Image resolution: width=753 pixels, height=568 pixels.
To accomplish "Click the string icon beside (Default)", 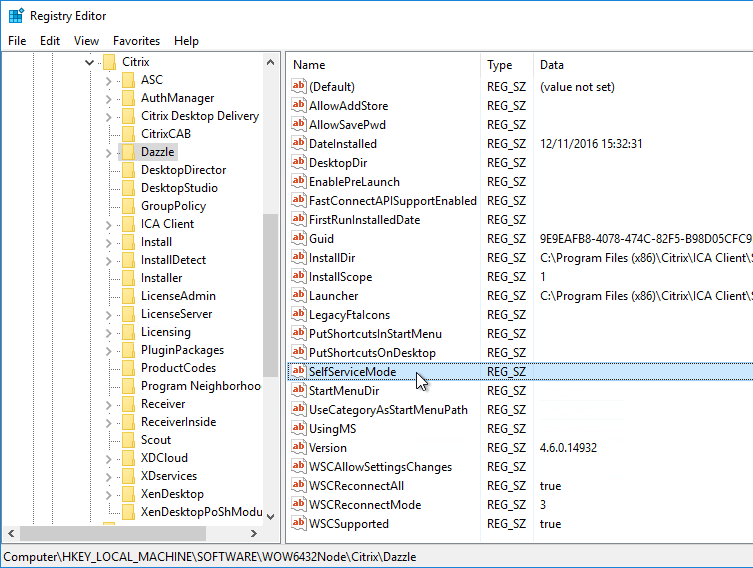I will [299, 86].
